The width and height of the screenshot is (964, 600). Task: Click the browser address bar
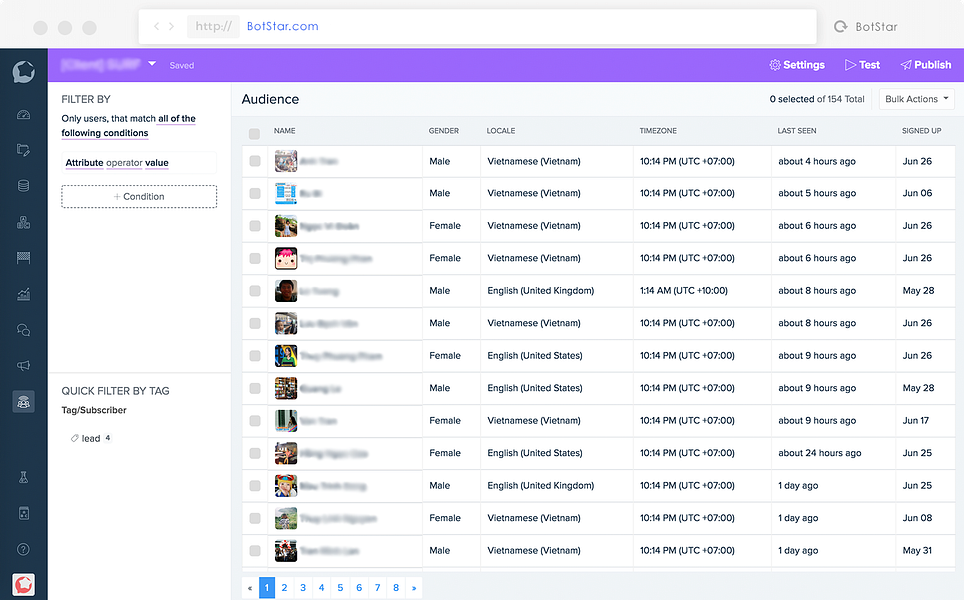point(477,26)
